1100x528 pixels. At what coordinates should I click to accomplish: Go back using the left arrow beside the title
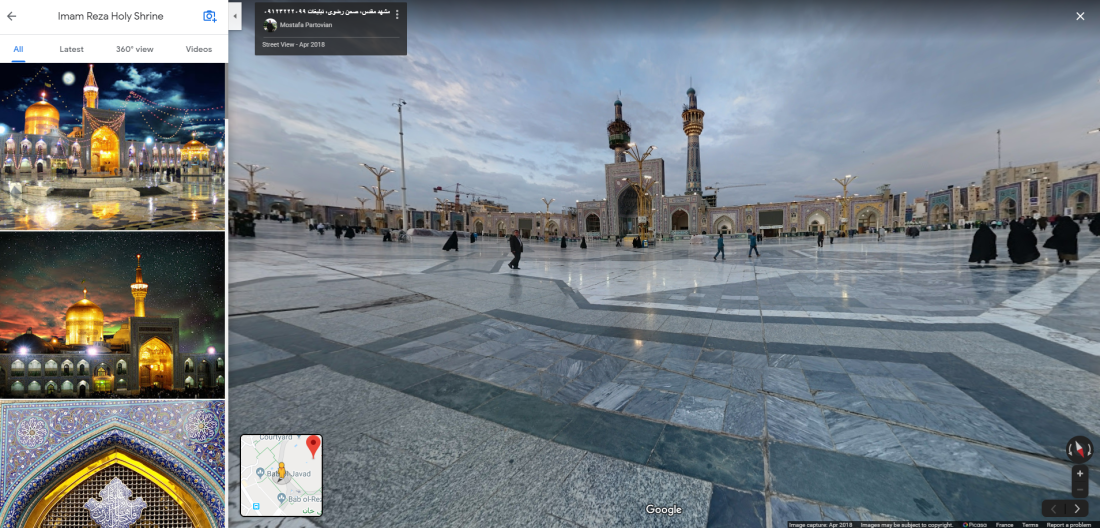[11, 16]
